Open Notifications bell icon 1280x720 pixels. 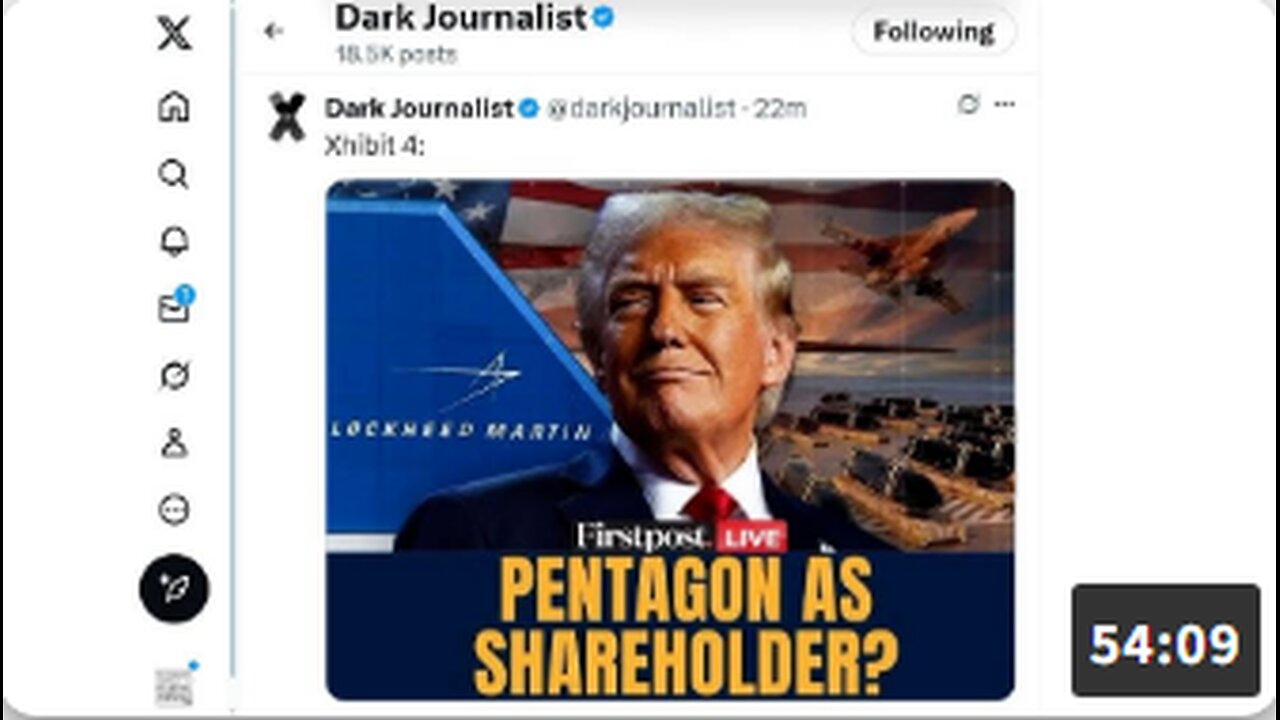[174, 241]
